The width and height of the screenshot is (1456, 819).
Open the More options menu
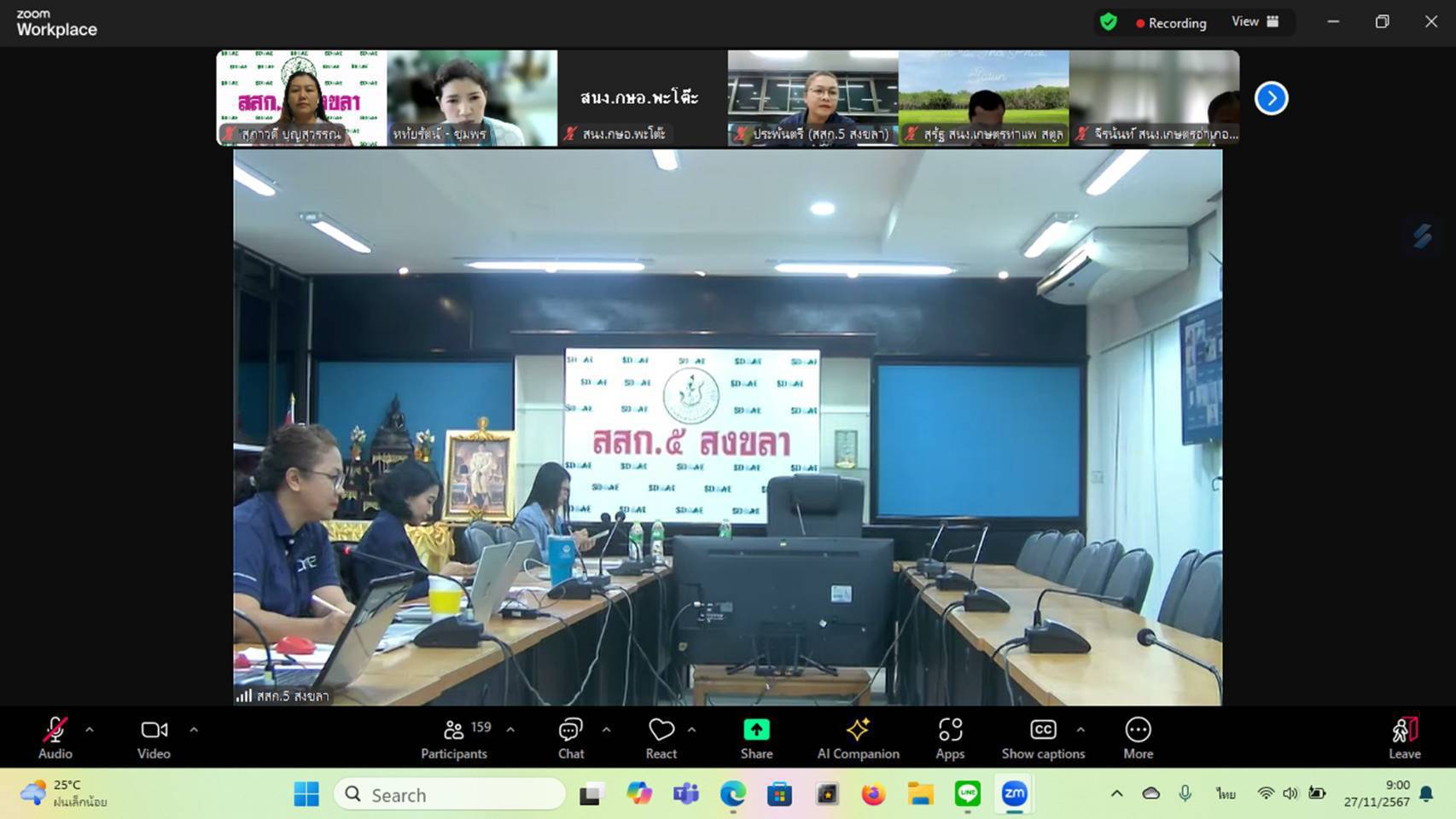pos(1138,738)
